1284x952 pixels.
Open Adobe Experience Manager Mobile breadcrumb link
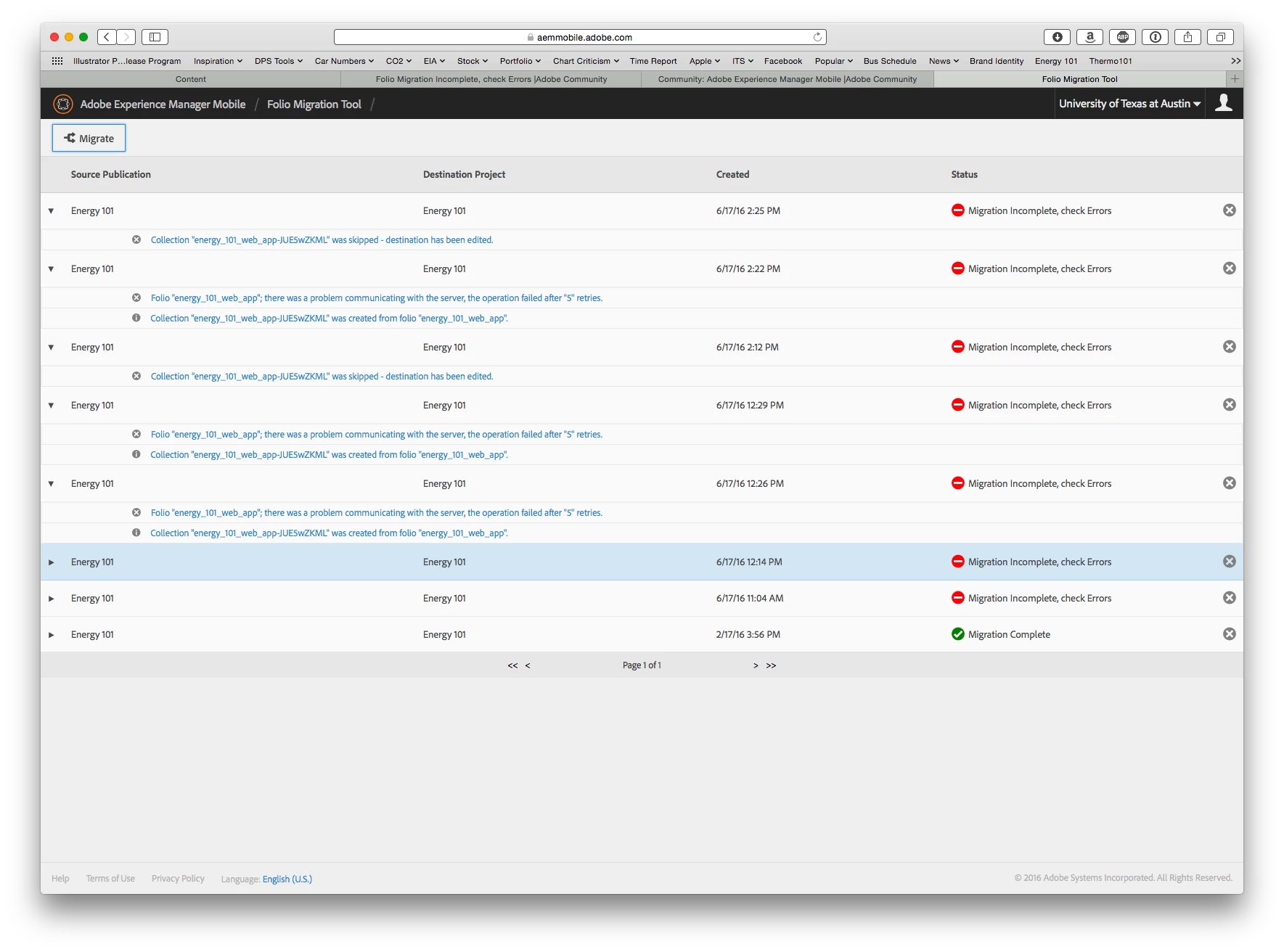pos(163,104)
